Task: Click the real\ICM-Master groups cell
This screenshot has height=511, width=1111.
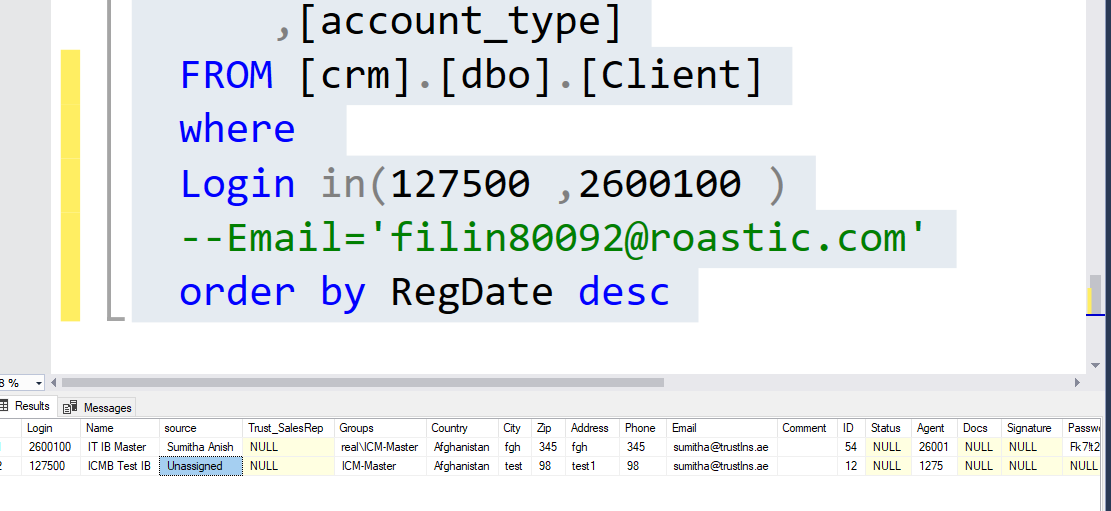Action: 379,447
